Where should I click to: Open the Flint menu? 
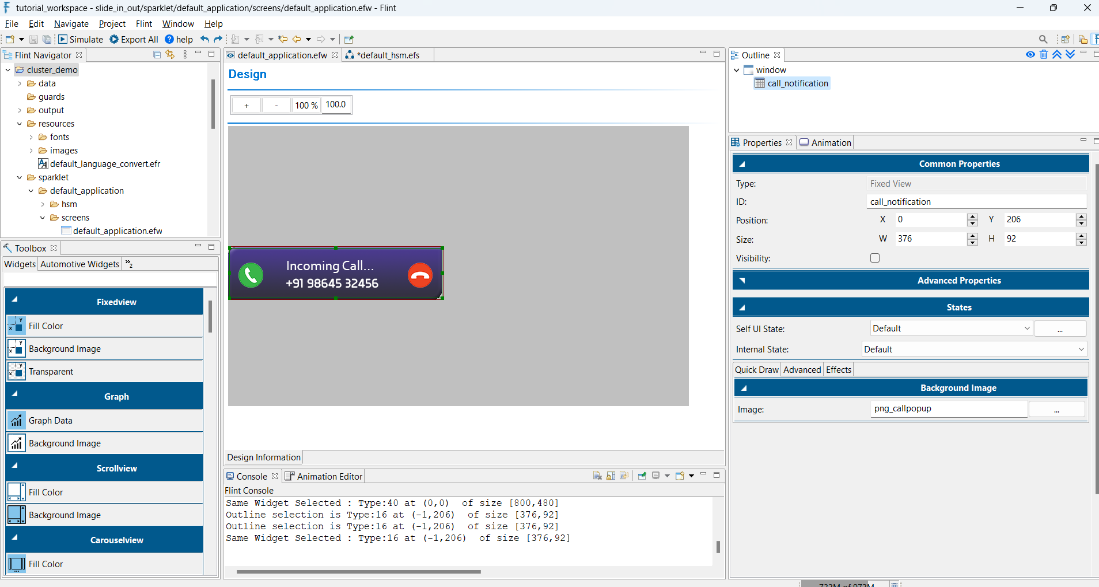pyautogui.click(x=144, y=23)
